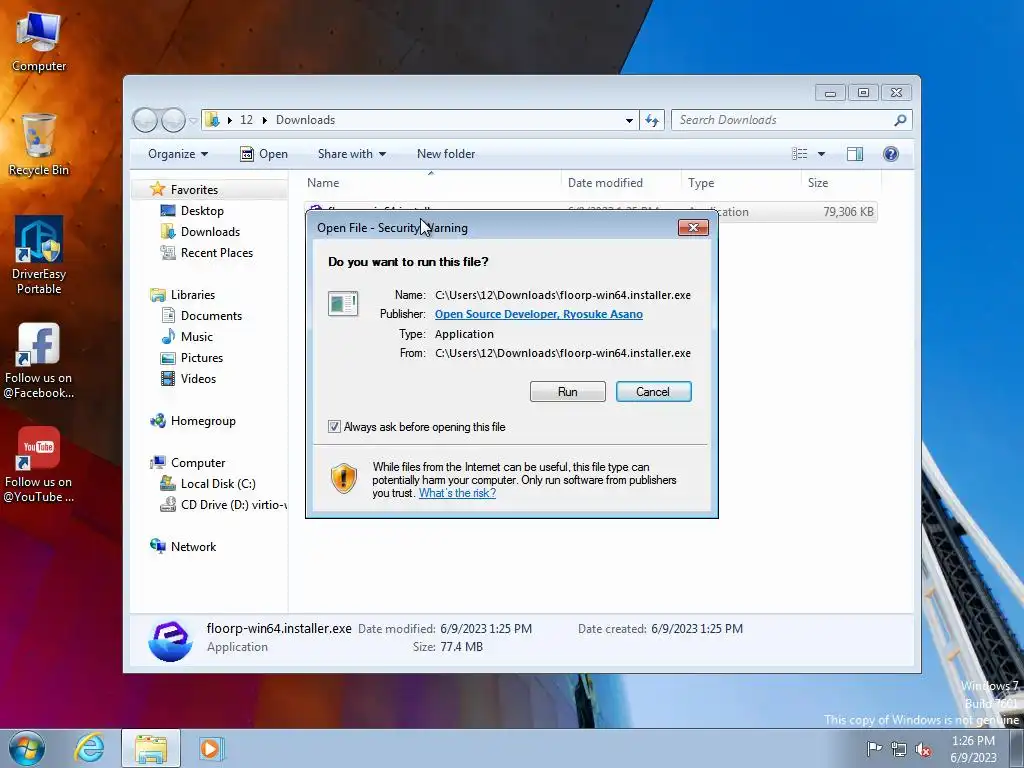Click the Open toolbar button

click(x=264, y=154)
